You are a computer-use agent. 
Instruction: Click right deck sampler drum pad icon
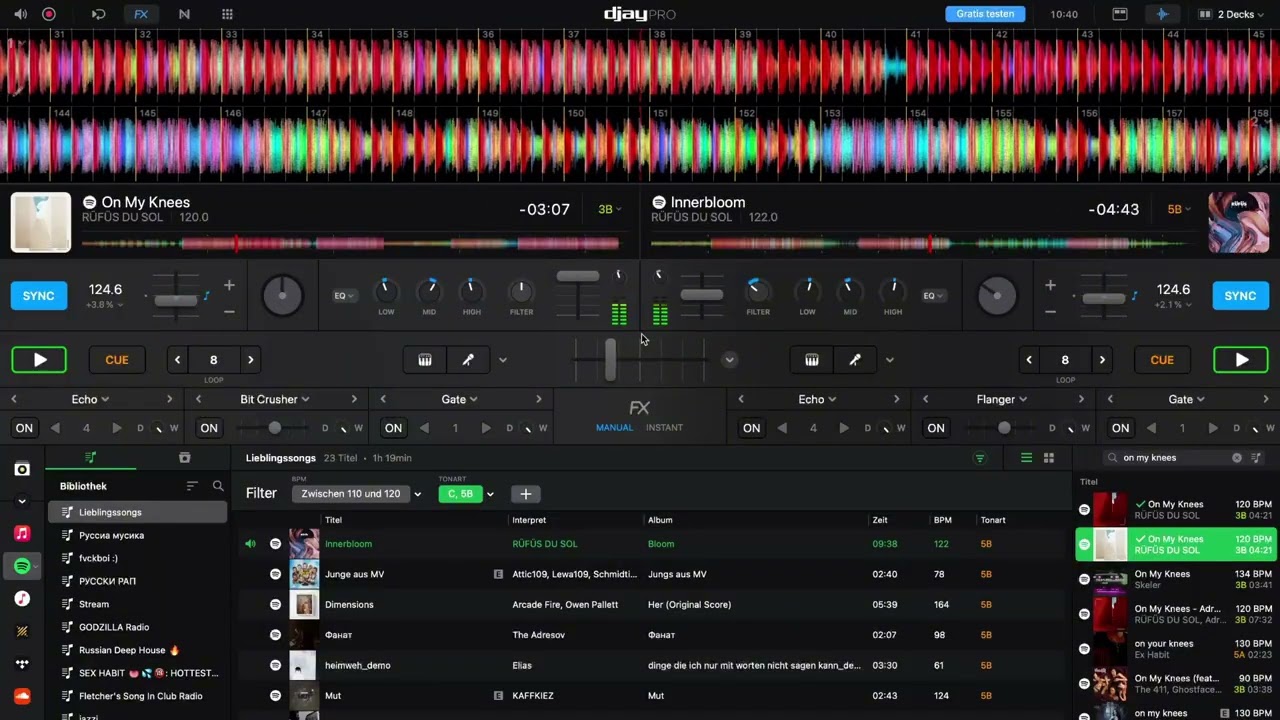click(812, 360)
